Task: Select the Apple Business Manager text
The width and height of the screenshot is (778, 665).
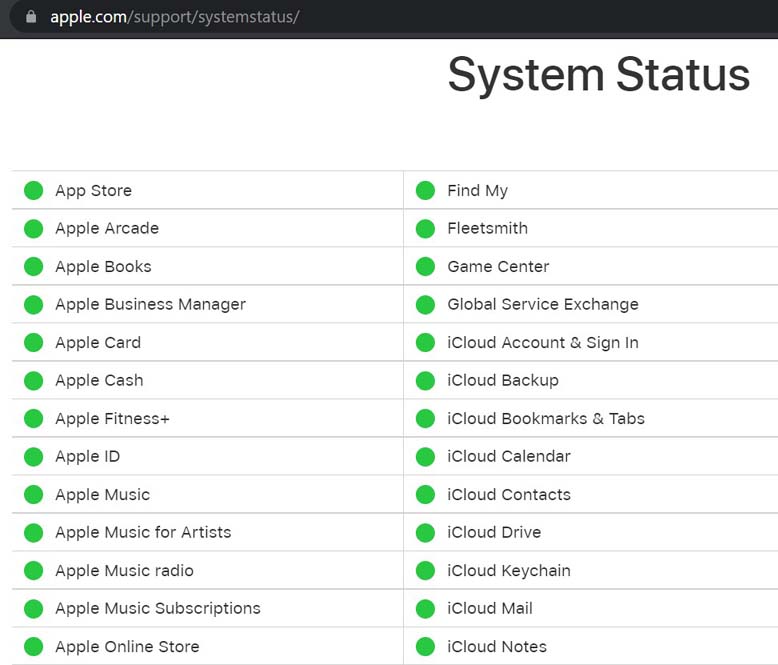Action: point(150,304)
